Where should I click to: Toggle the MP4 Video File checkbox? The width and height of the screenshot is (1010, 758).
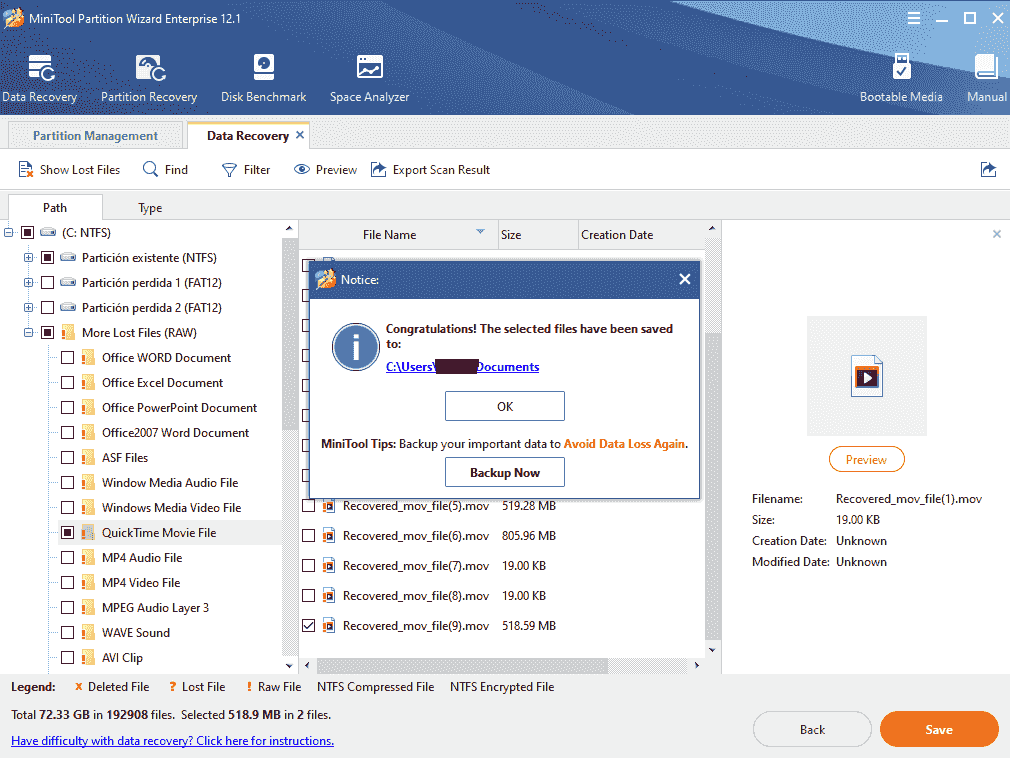tap(67, 583)
